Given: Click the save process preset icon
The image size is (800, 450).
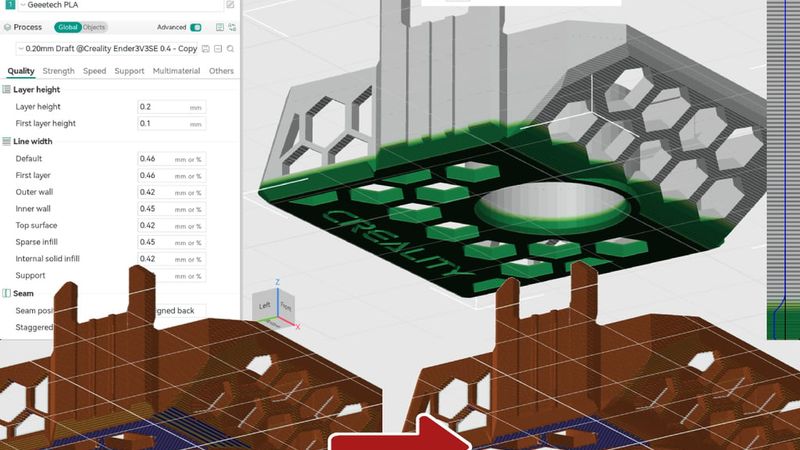Looking at the screenshot, I should click(205, 48).
